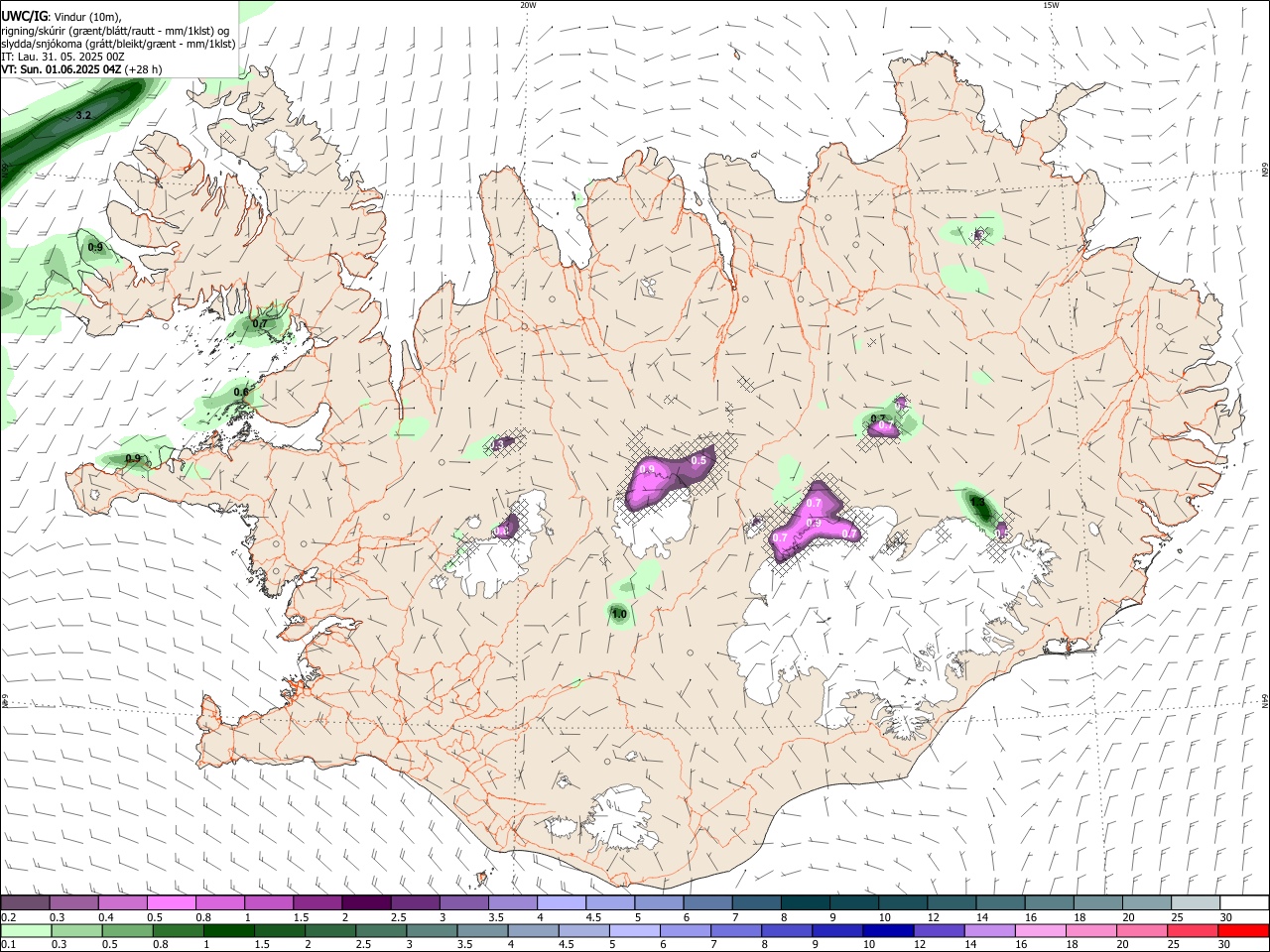Click the 20W longitude label
Viewport: 1270px width, 952px height.
(528, 5)
